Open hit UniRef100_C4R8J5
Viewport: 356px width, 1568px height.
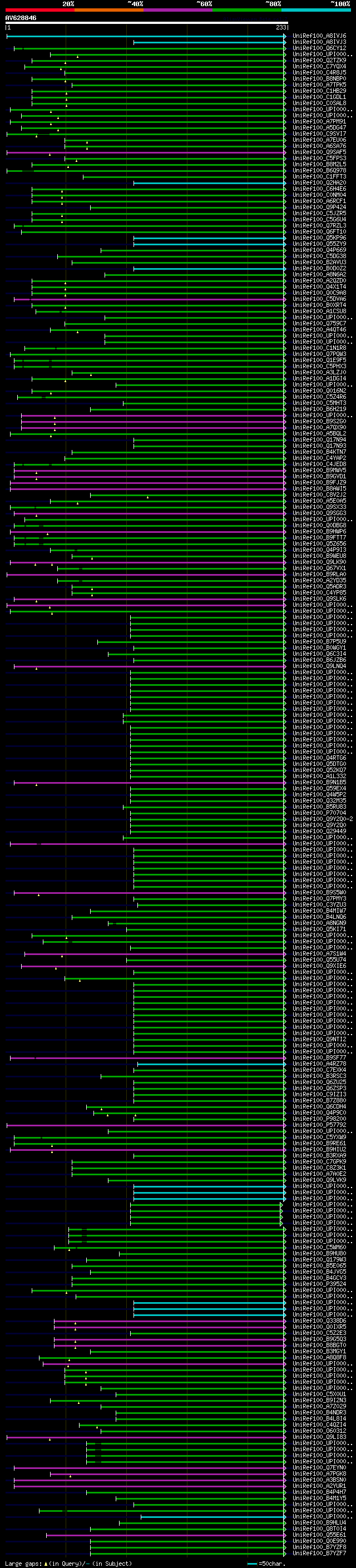(x=319, y=72)
